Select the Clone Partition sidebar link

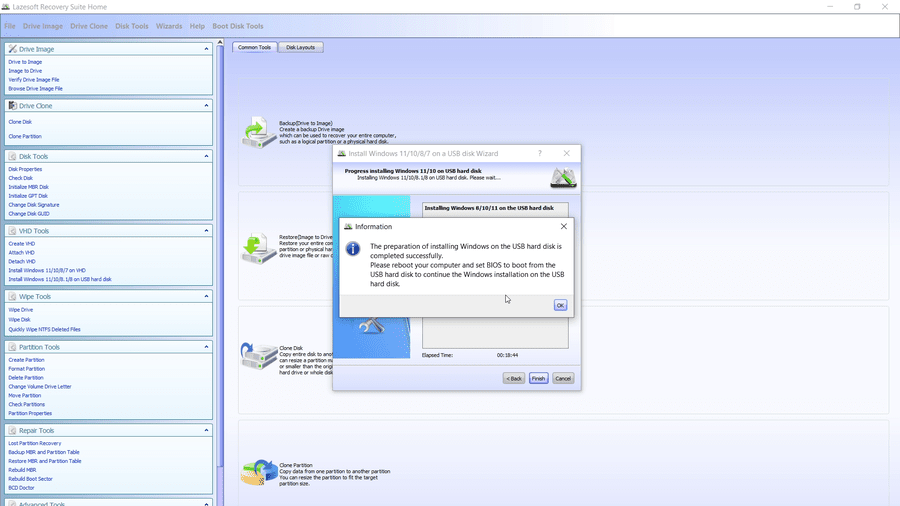[x=25, y=137]
